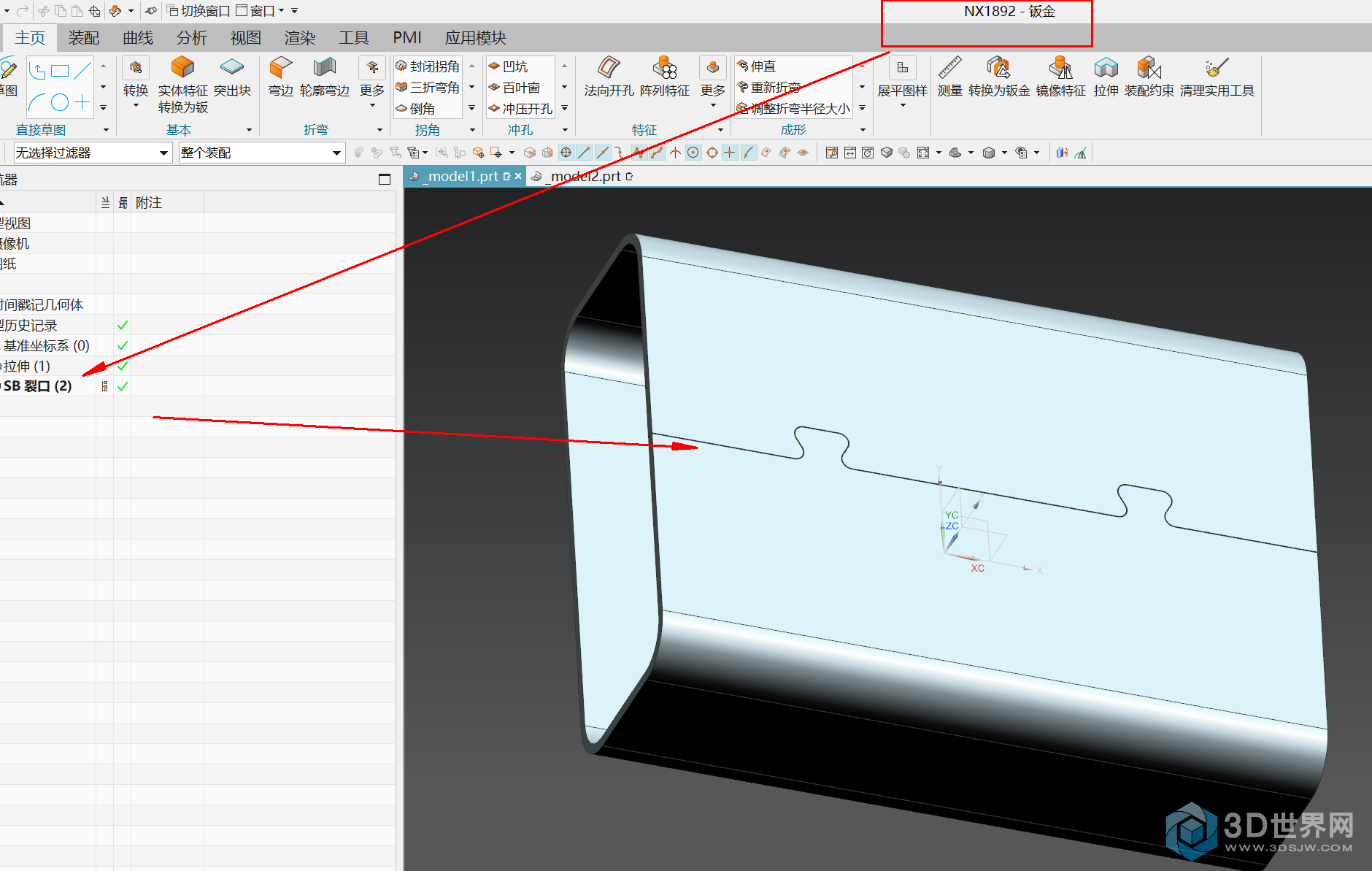Select the Line sketch tool
The image size is (1372, 871).
click(83, 71)
